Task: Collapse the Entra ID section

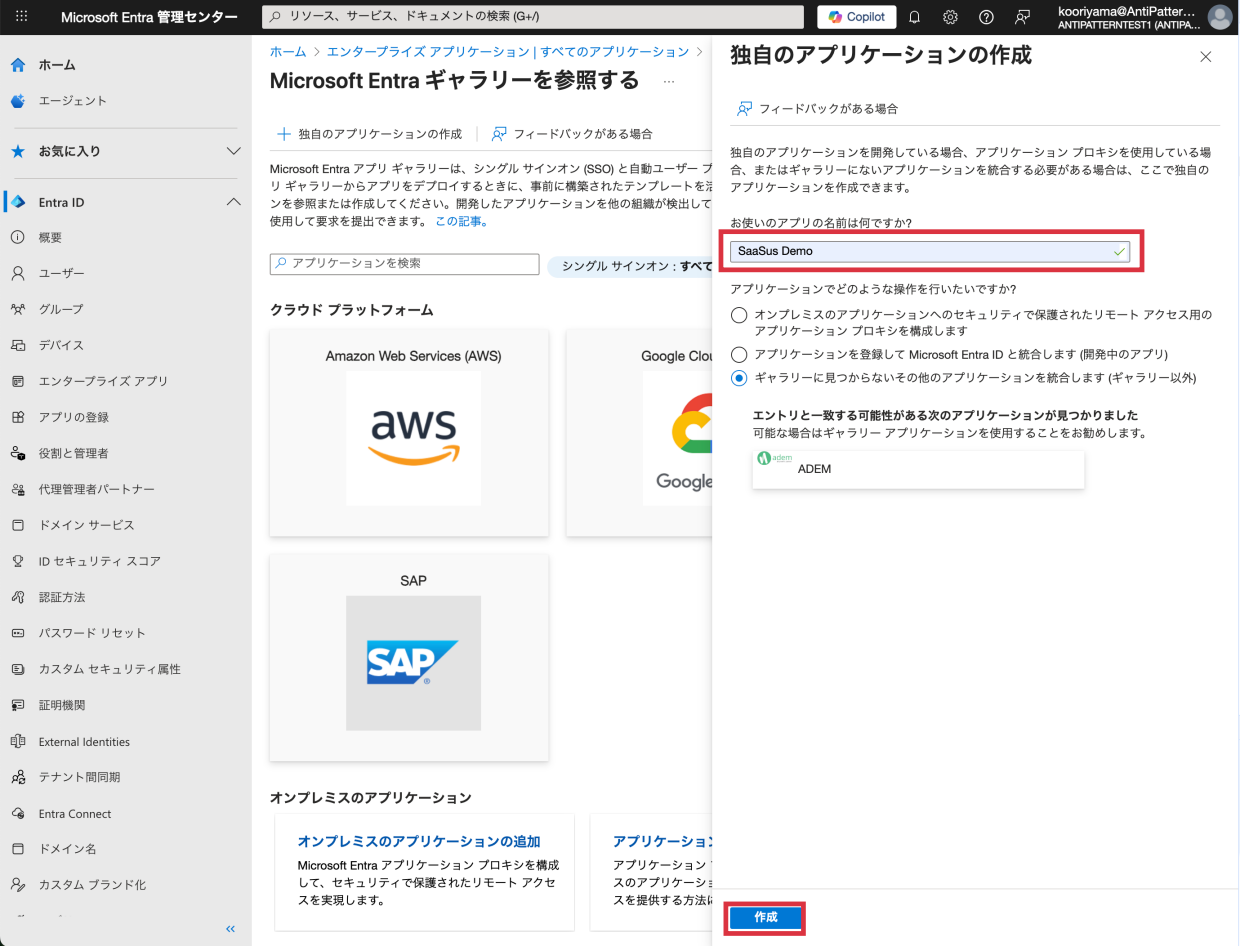Action: [234, 202]
